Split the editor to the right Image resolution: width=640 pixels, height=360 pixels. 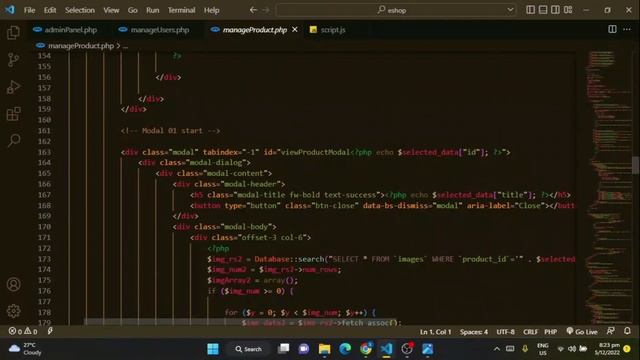[x=612, y=29]
